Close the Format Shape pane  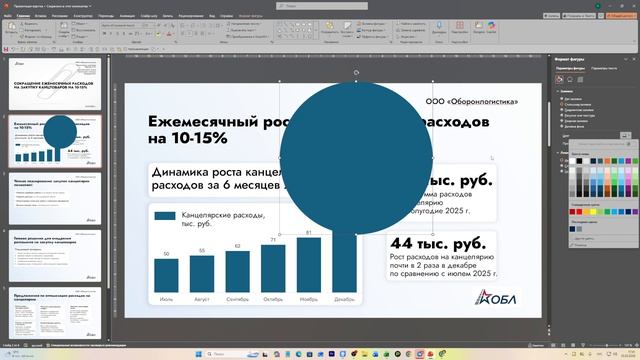coord(634,59)
